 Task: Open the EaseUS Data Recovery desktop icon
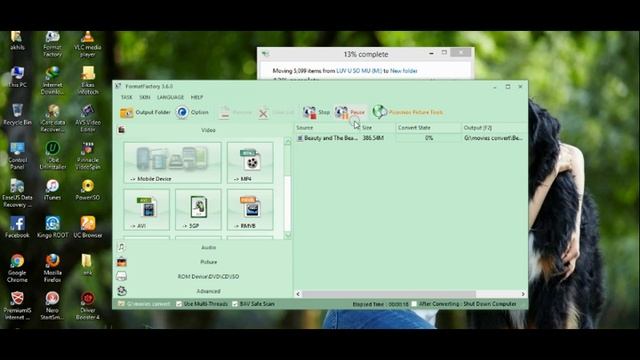17,193
